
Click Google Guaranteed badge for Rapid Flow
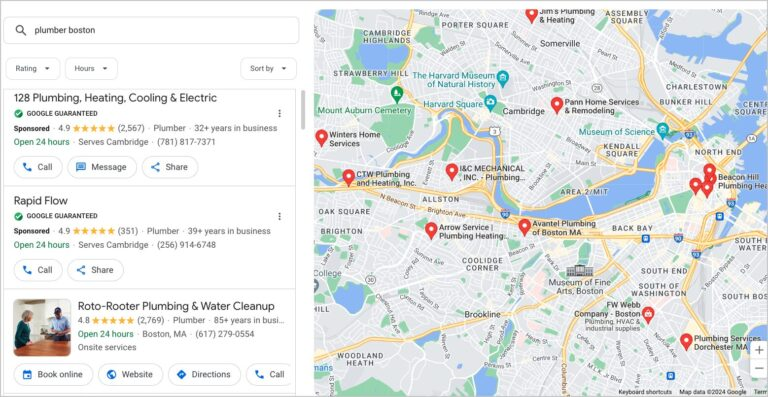(56, 216)
